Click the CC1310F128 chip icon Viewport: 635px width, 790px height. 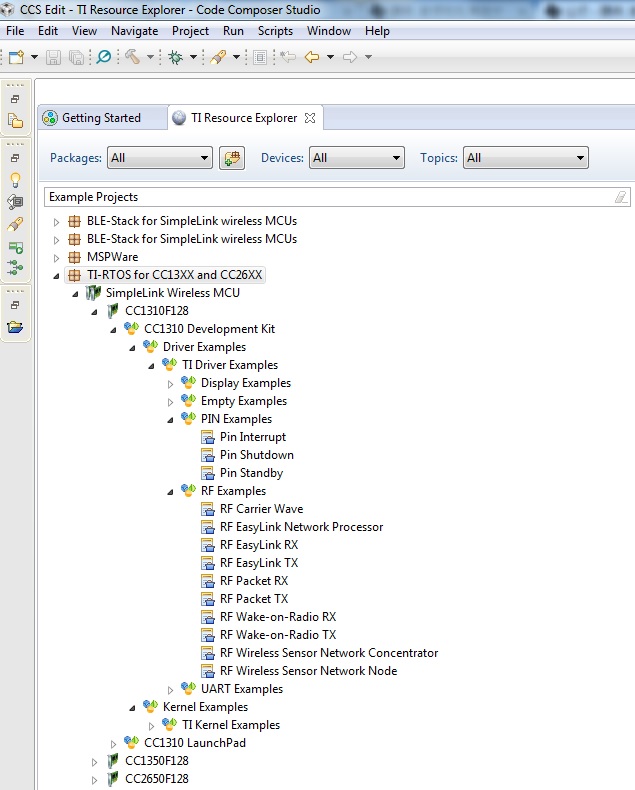tap(113, 311)
